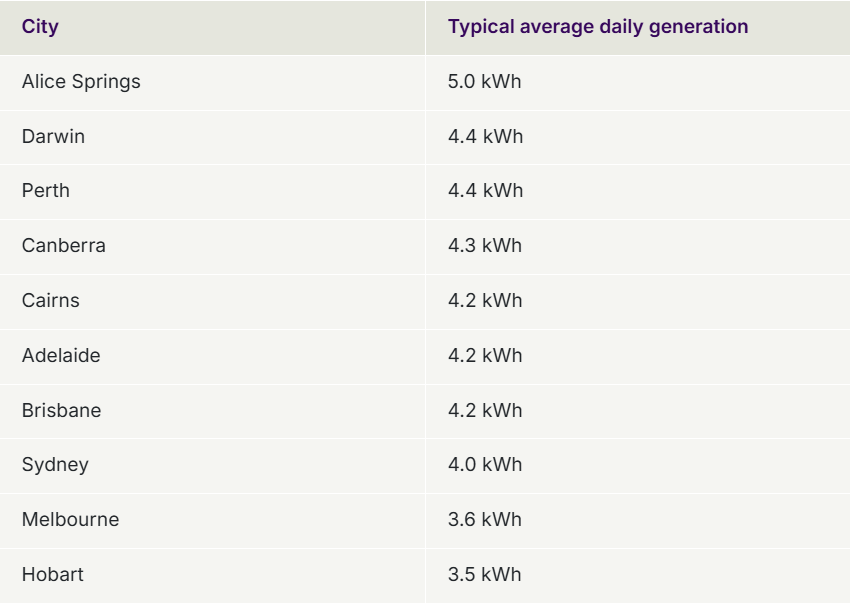Select the Adelaide city cell
The height and width of the screenshot is (605, 853).
pos(61,356)
